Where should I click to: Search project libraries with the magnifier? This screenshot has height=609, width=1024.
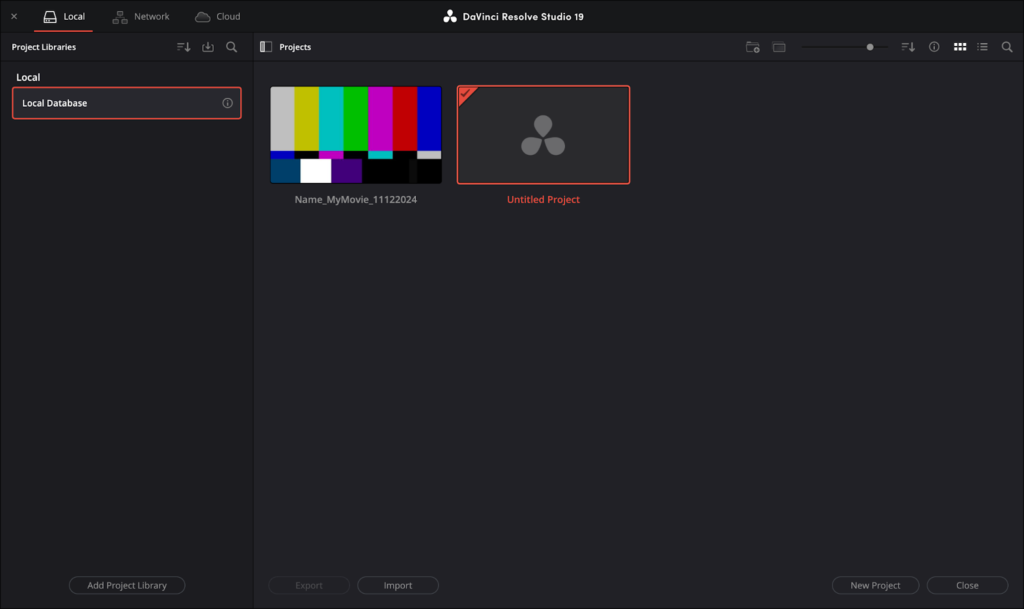coord(231,47)
